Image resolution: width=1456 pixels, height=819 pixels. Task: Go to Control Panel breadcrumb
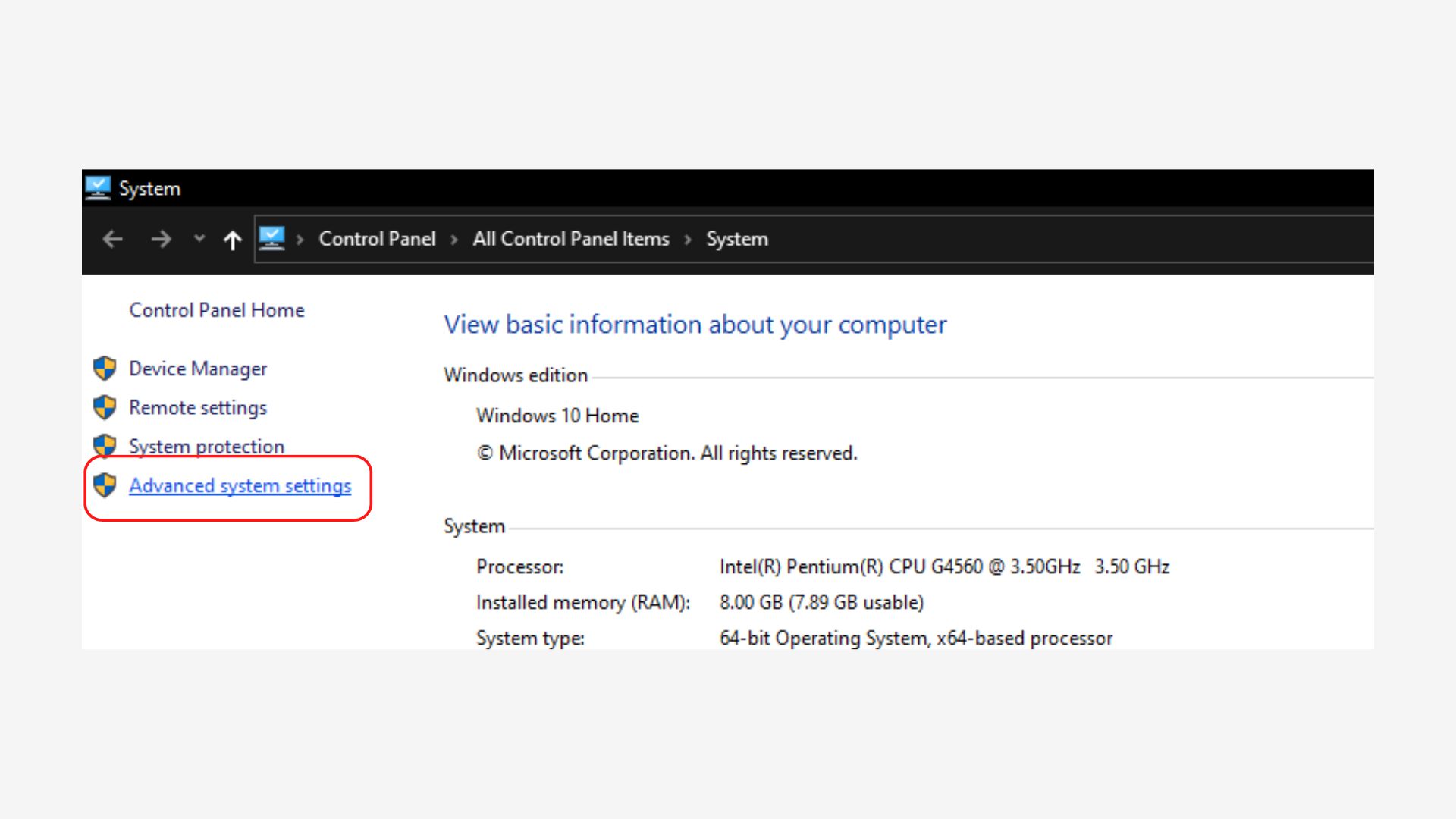click(377, 239)
